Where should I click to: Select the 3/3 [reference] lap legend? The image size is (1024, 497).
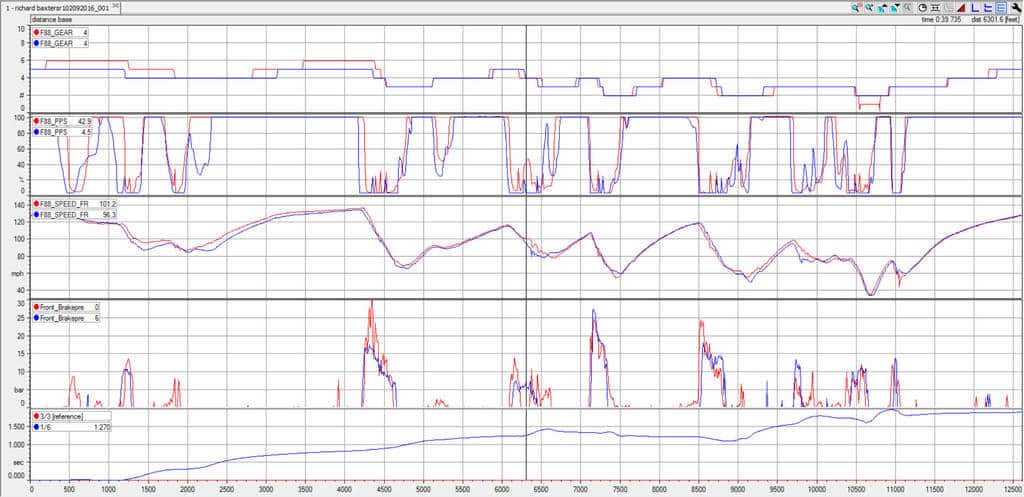[71, 416]
